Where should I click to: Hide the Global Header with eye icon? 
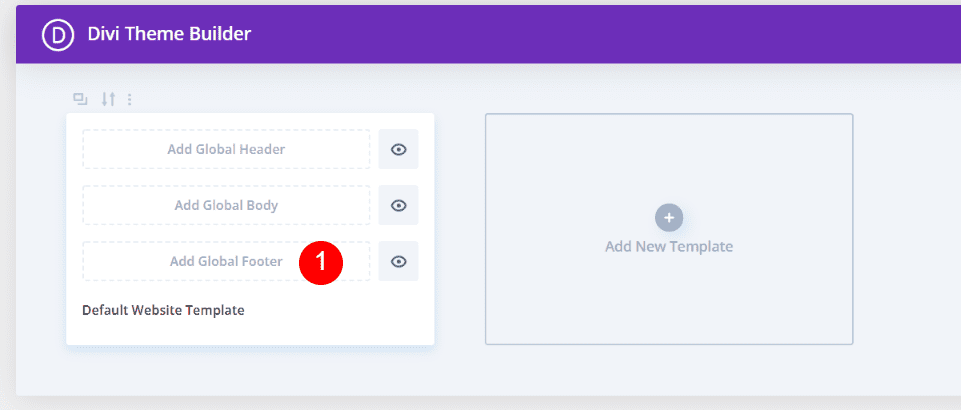pyautogui.click(x=398, y=149)
